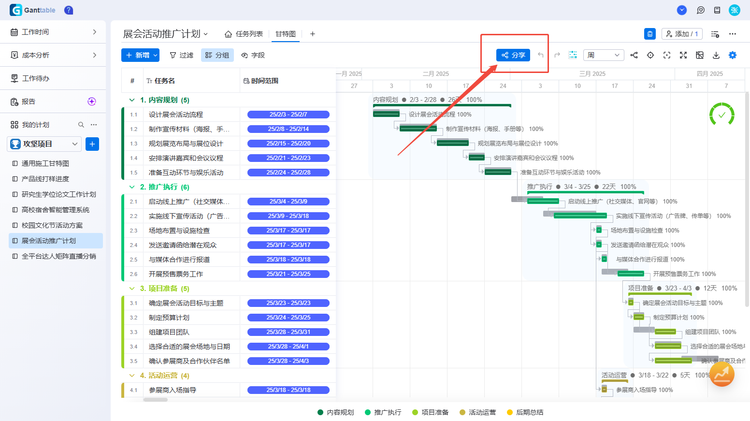Viewport: 750px width, 421px height.
Task: Click date range 25/2/8 - 25/2/14
Action: click(288, 129)
